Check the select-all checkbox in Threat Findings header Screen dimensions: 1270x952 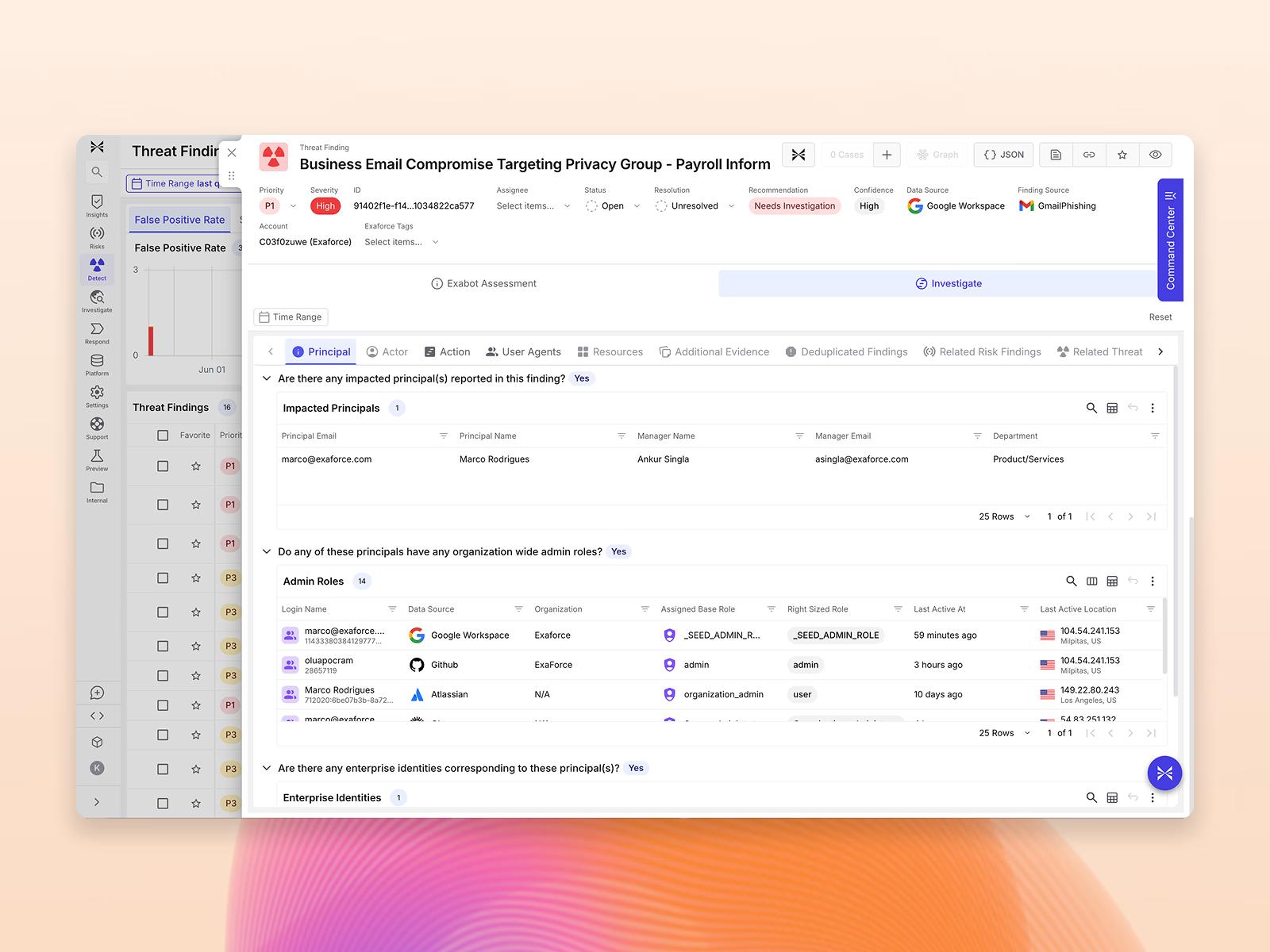pyautogui.click(x=163, y=435)
